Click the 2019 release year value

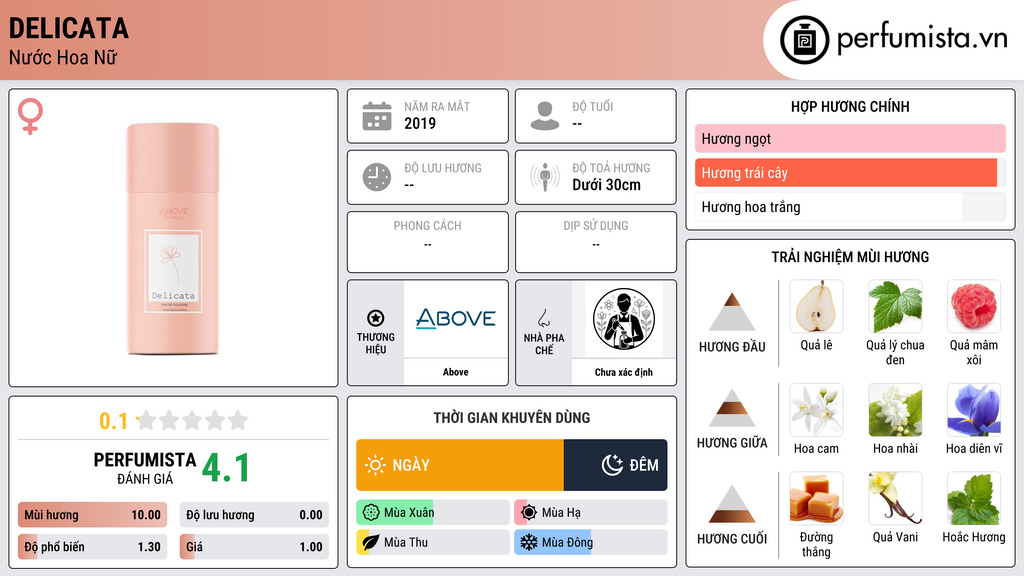[420, 123]
